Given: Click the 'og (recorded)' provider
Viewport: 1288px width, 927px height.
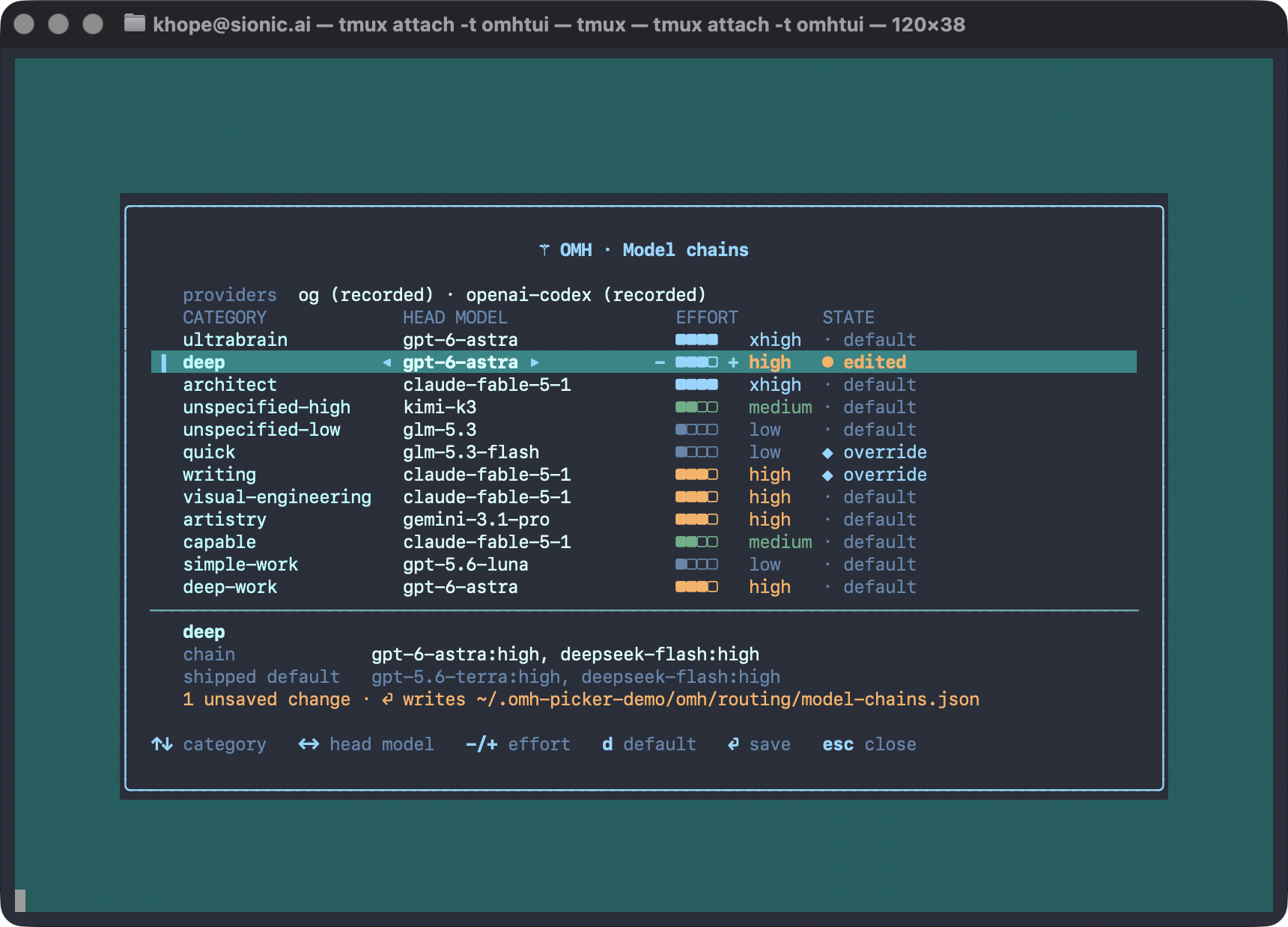Looking at the screenshot, I should coord(366,295).
